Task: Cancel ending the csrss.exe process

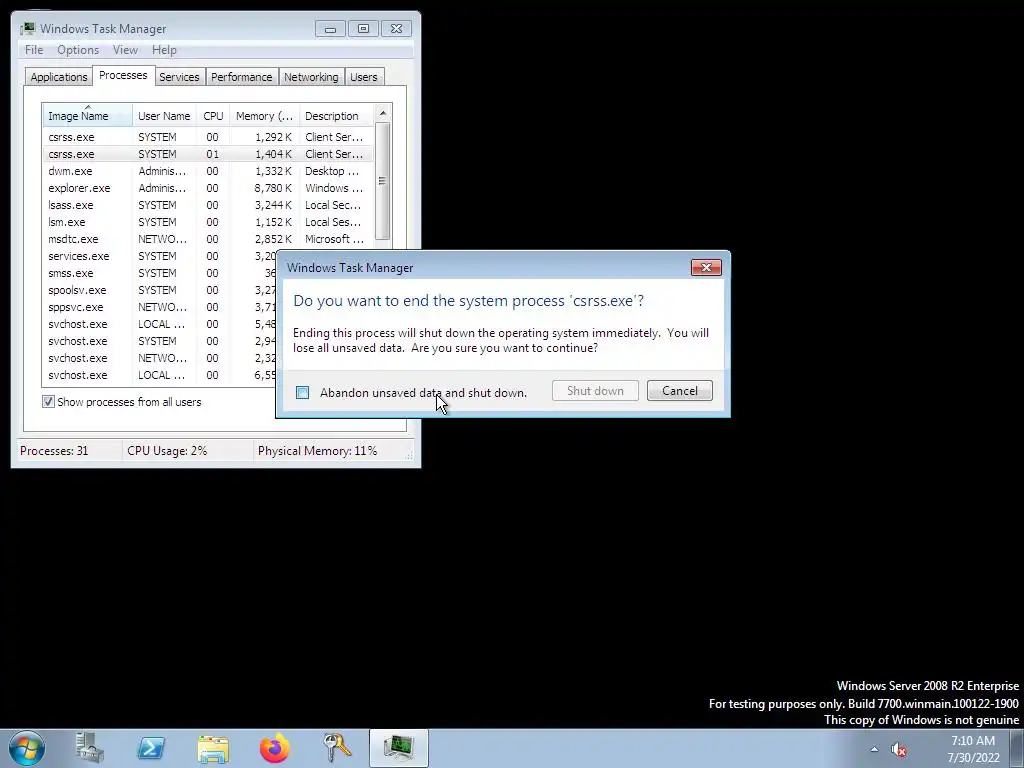Action: tap(679, 391)
